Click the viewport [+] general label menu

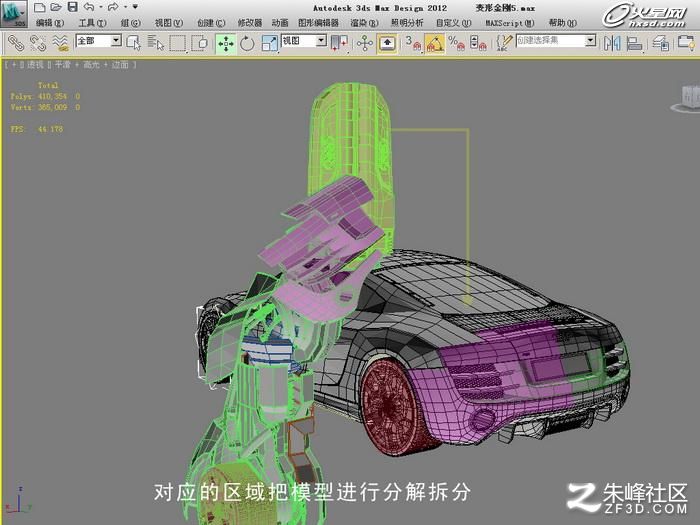(14, 65)
